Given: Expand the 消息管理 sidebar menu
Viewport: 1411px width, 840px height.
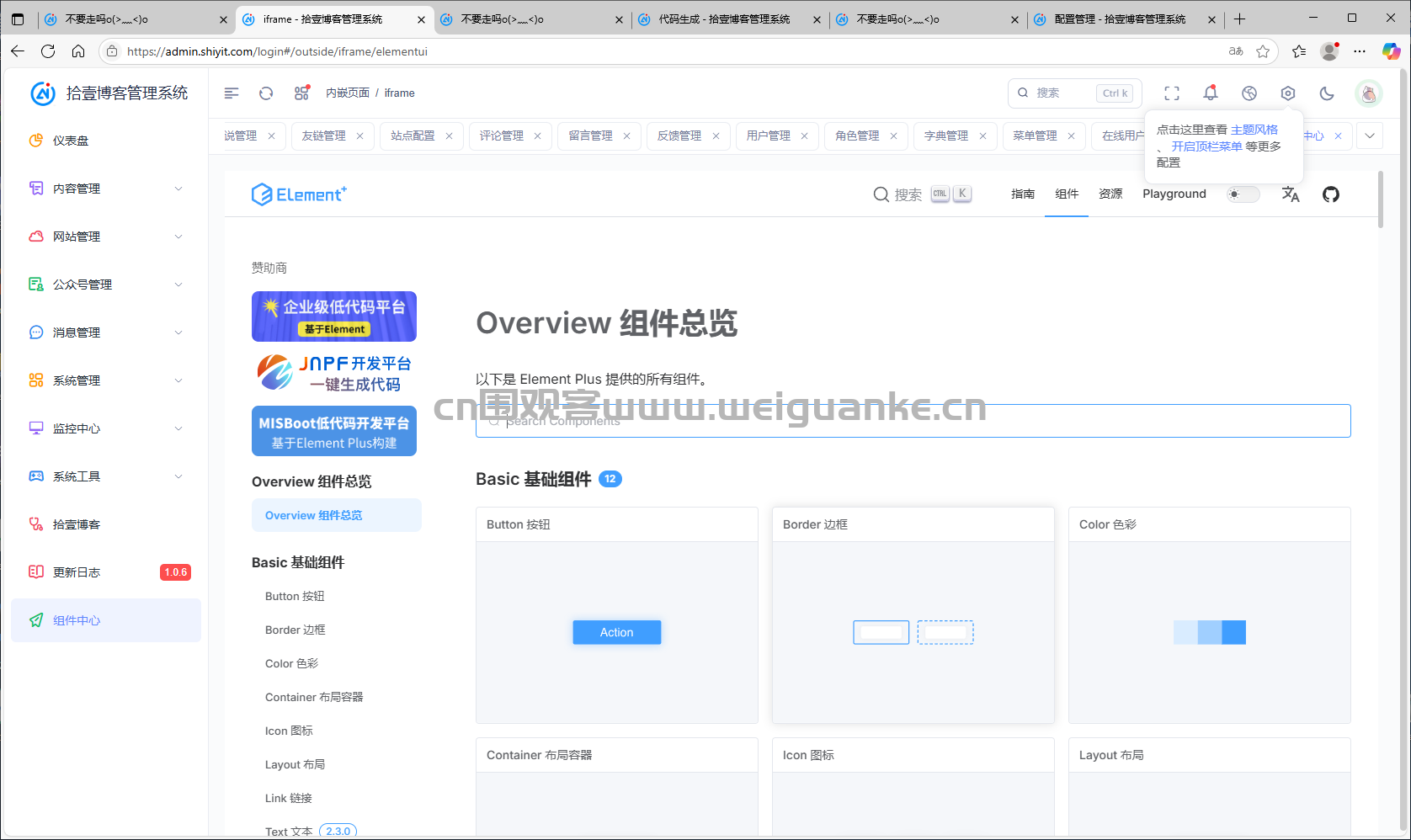Looking at the screenshot, I should 106,332.
